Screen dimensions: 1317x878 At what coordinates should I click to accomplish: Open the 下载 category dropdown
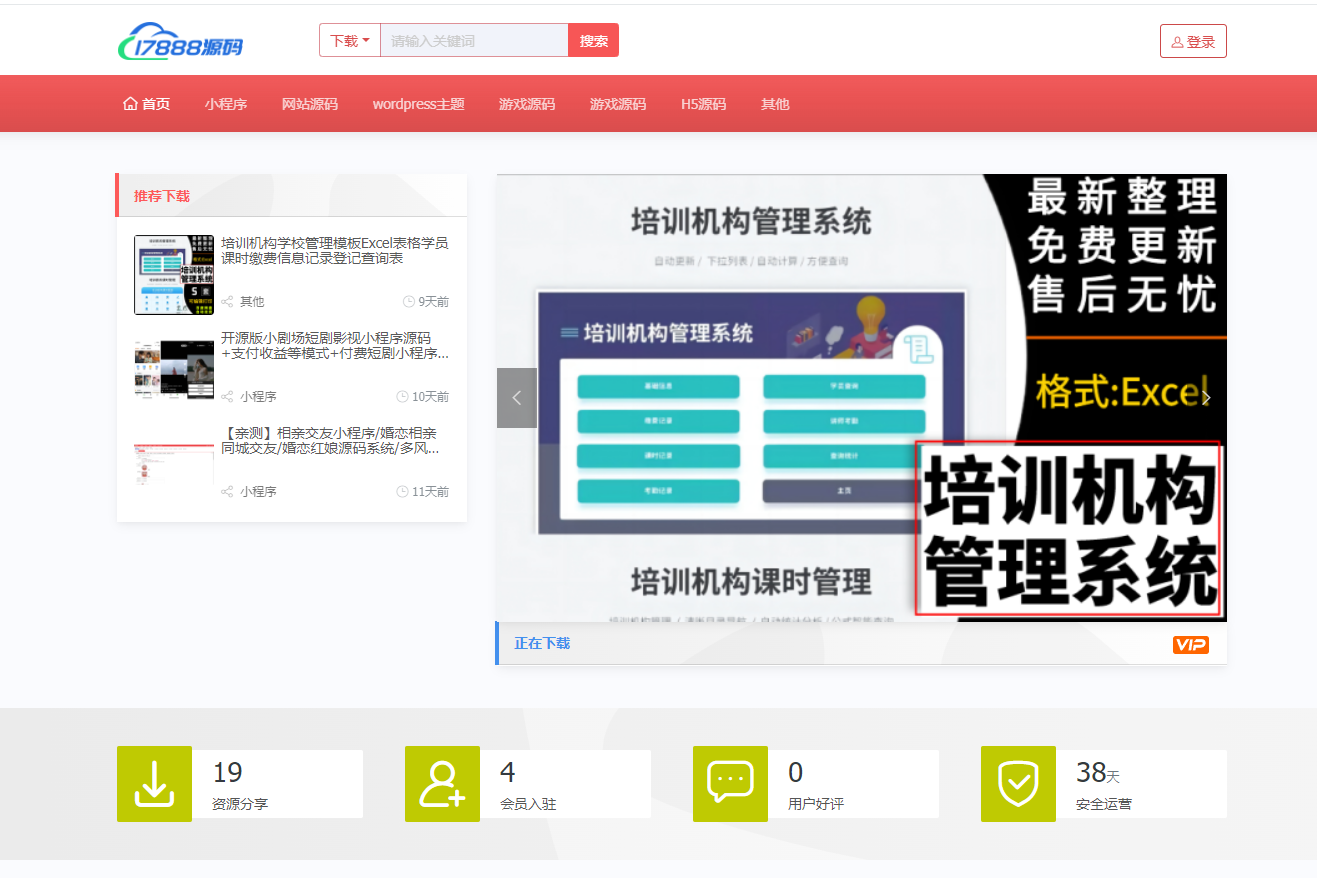[349, 40]
